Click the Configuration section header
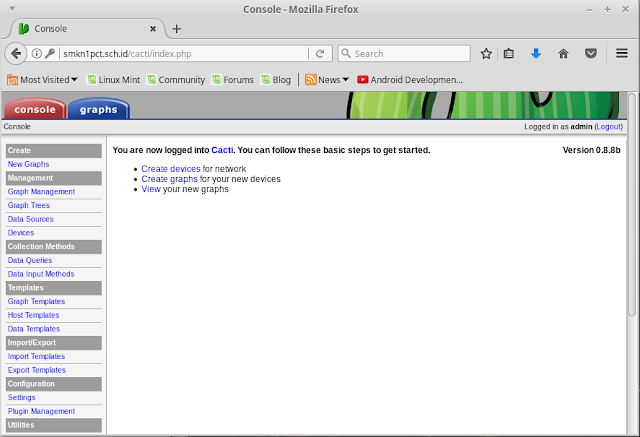This screenshot has height=437, width=640. [x=54, y=384]
